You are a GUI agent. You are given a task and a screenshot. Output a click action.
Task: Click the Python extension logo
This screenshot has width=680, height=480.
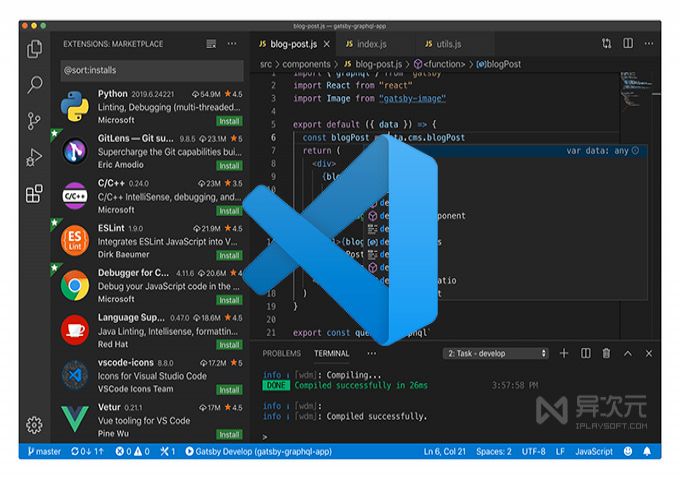(x=75, y=106)
